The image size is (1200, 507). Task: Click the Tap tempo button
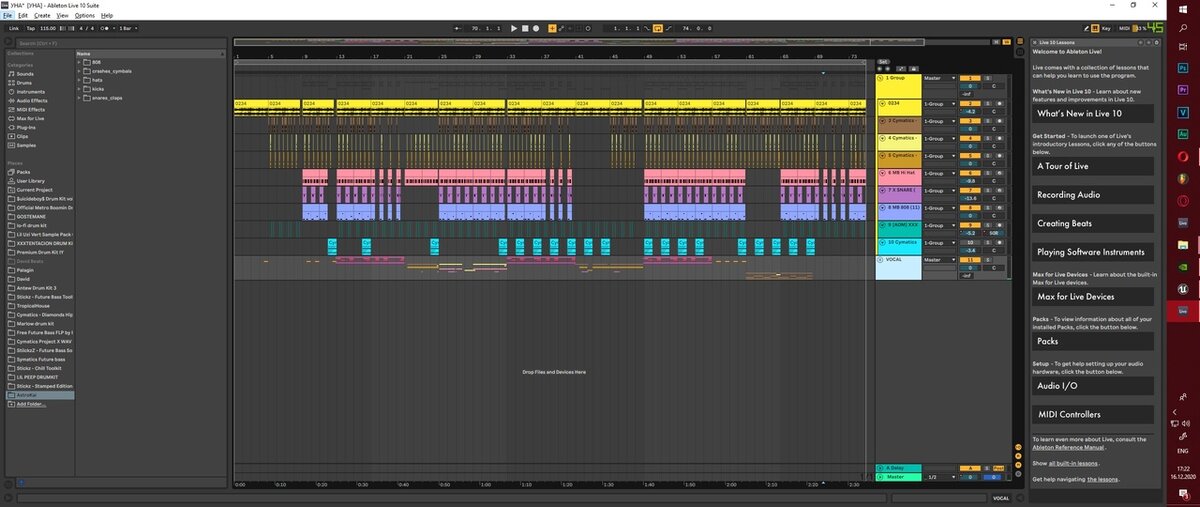(x=31, y=28)
